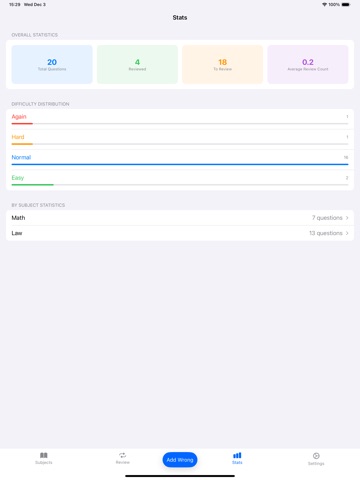Screen dimensions: 360x480
Task: Click the Easy count value 2
Action: pos(347,178)
